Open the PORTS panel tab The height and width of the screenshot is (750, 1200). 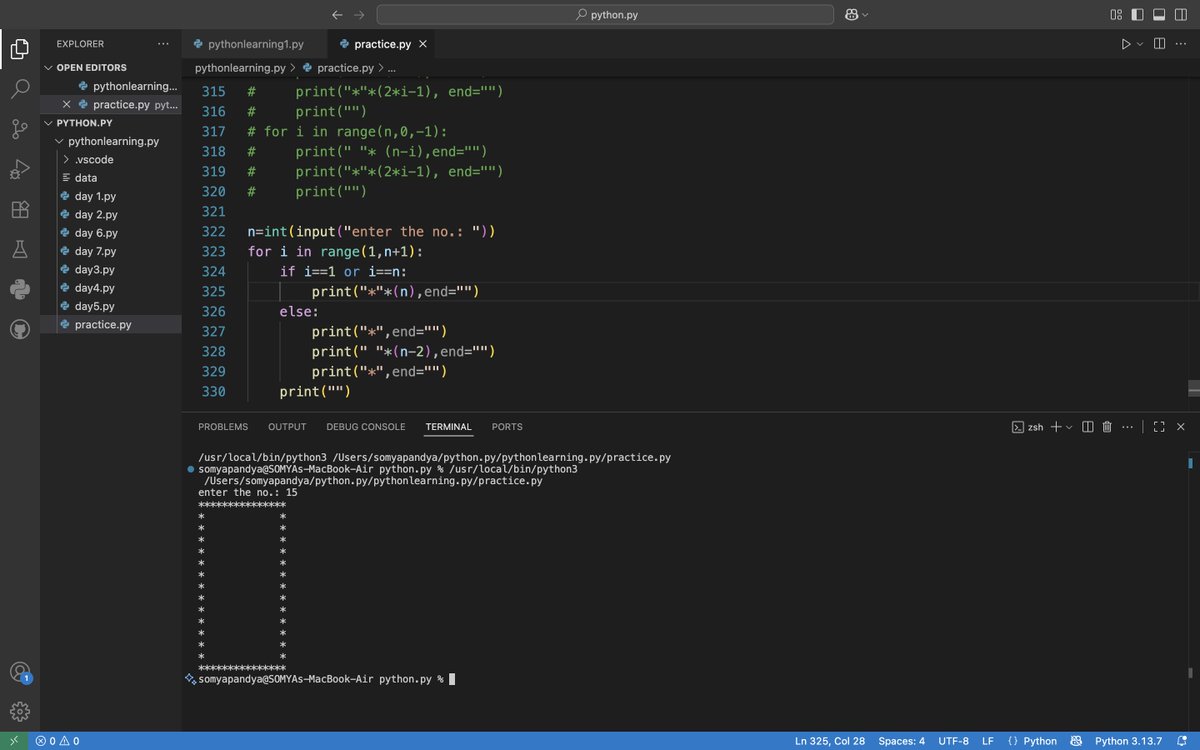(x=507, y=427)
